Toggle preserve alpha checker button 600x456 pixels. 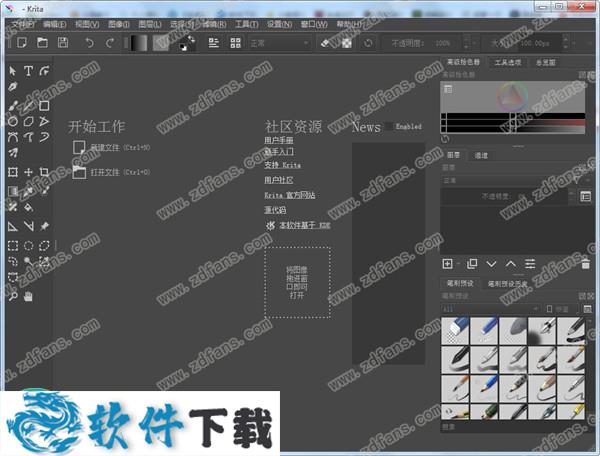pos(344,42)
